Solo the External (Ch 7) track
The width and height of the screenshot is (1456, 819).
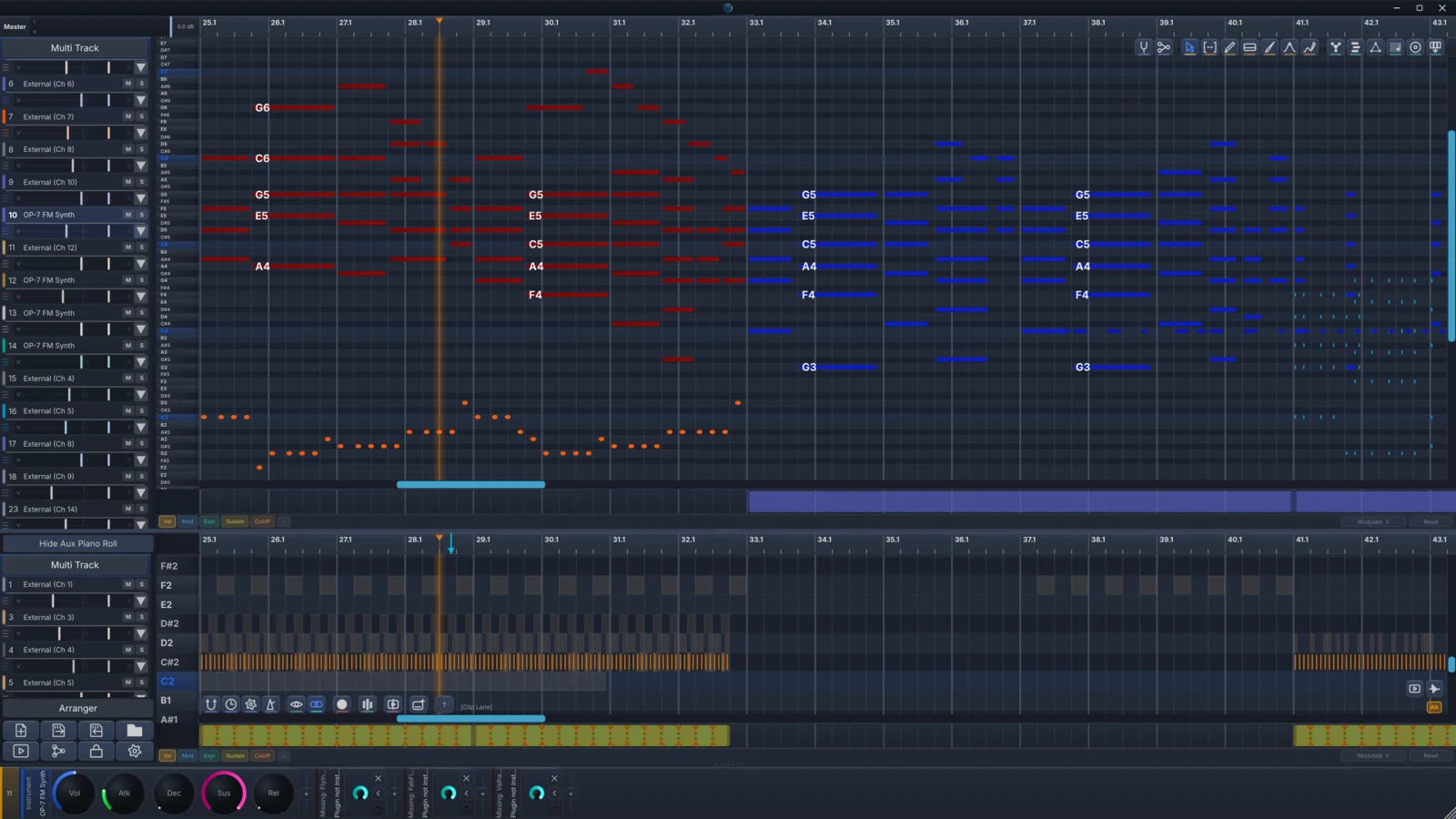[141, 116]
